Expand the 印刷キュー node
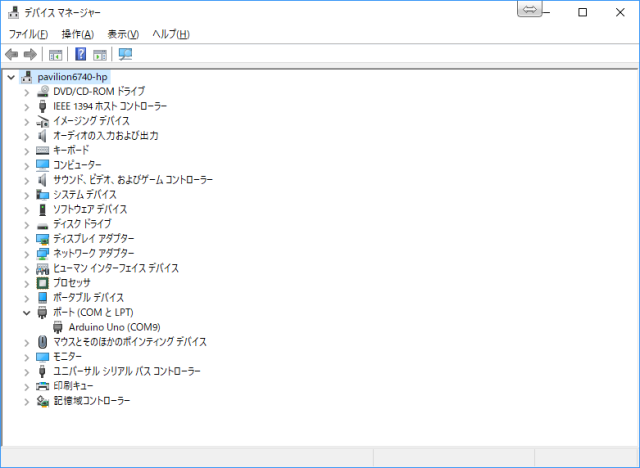The width and height of the screenshot is (640, 468). click(x=27, y=387)
